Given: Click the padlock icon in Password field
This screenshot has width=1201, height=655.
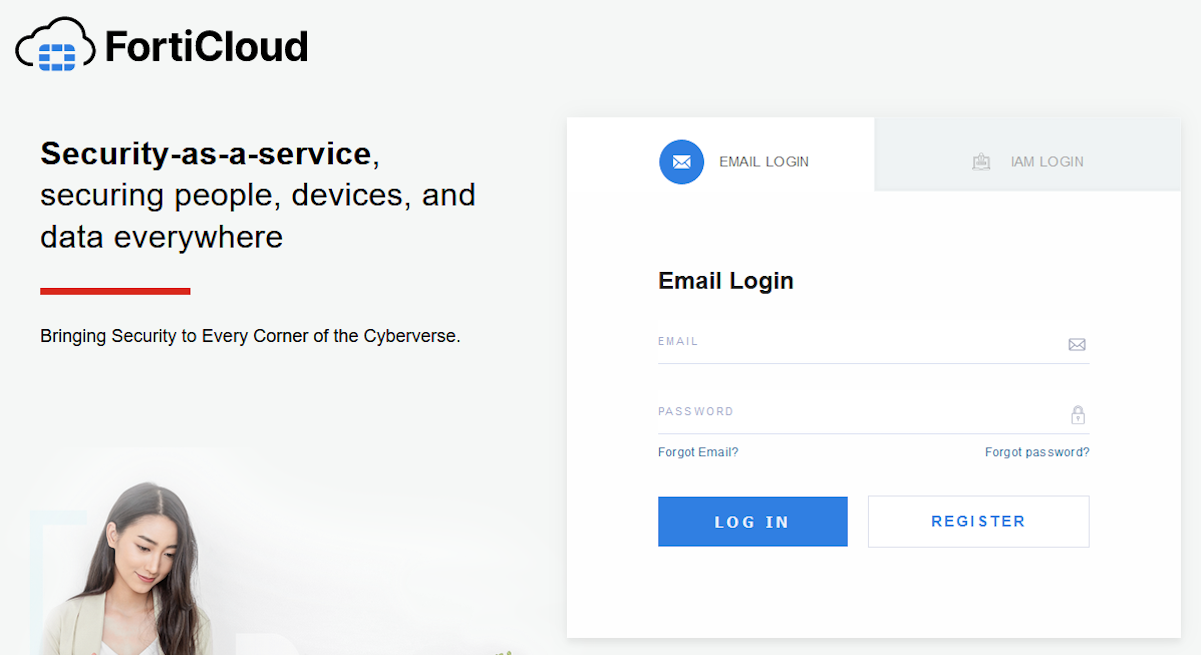Looking at the screenshot, I should click(1078, 415).
